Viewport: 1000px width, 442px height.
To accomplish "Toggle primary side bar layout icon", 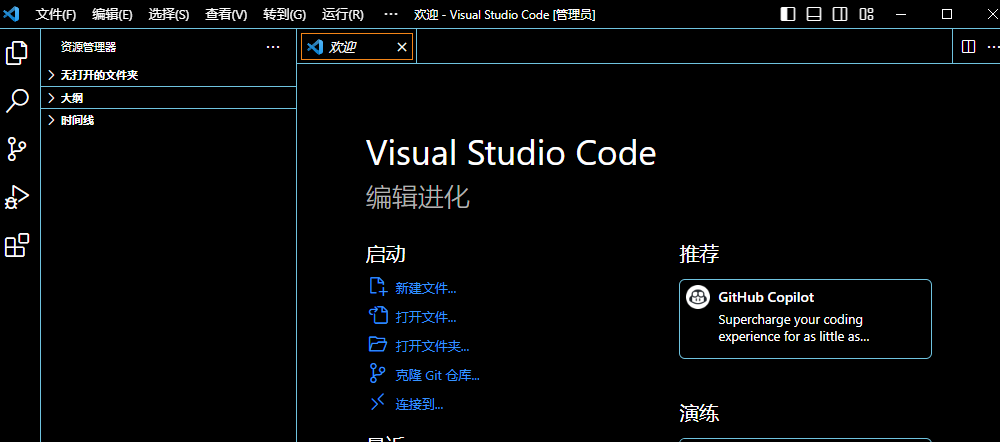I will pyautogui.click(x=788, y=14).
